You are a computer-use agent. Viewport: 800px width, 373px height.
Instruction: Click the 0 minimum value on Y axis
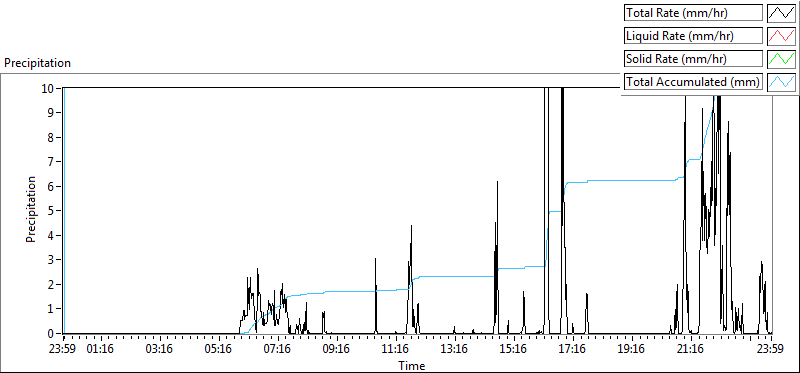pyautogui.click(x=51, y=334)
